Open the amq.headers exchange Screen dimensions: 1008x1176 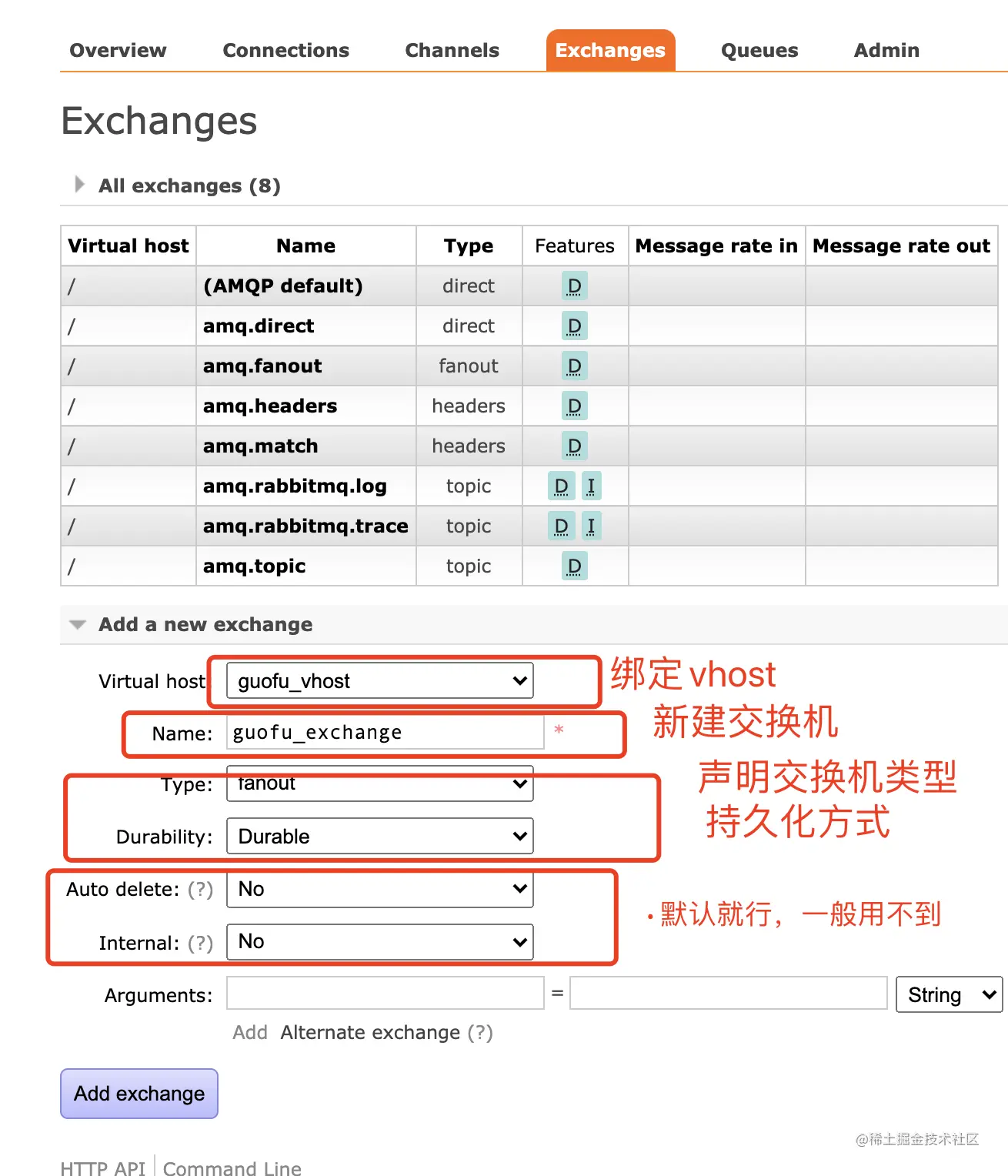pos(270,406)
